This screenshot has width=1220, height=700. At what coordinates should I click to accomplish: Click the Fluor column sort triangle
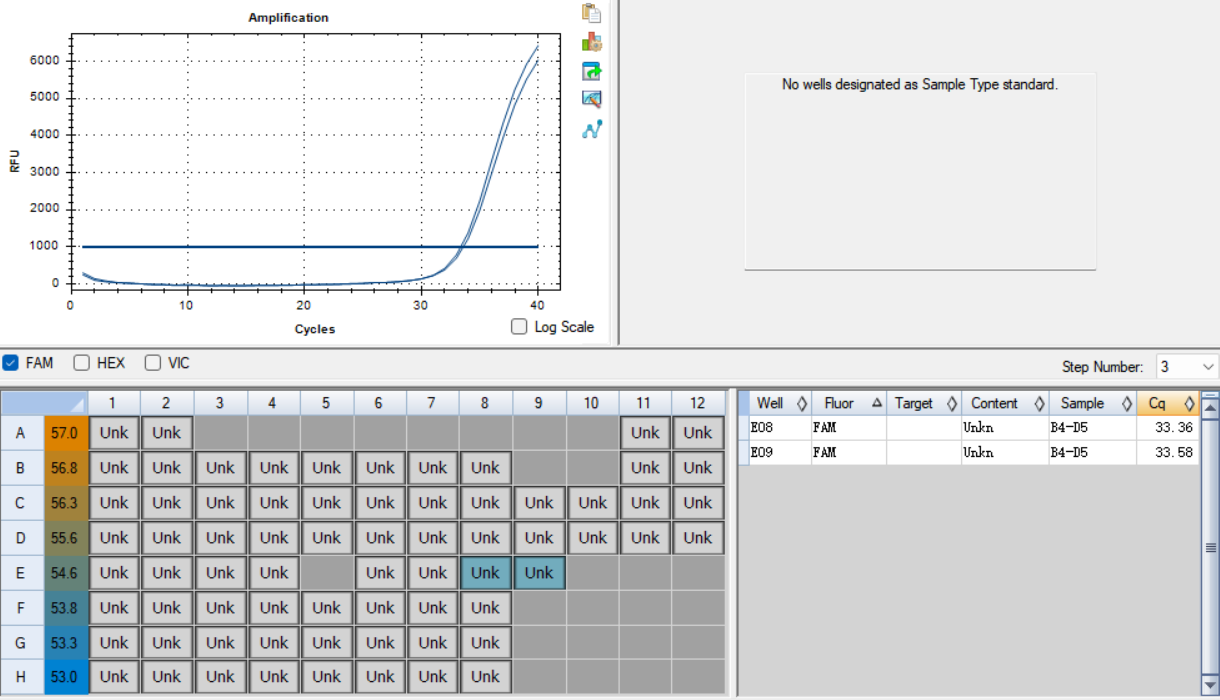877,403
